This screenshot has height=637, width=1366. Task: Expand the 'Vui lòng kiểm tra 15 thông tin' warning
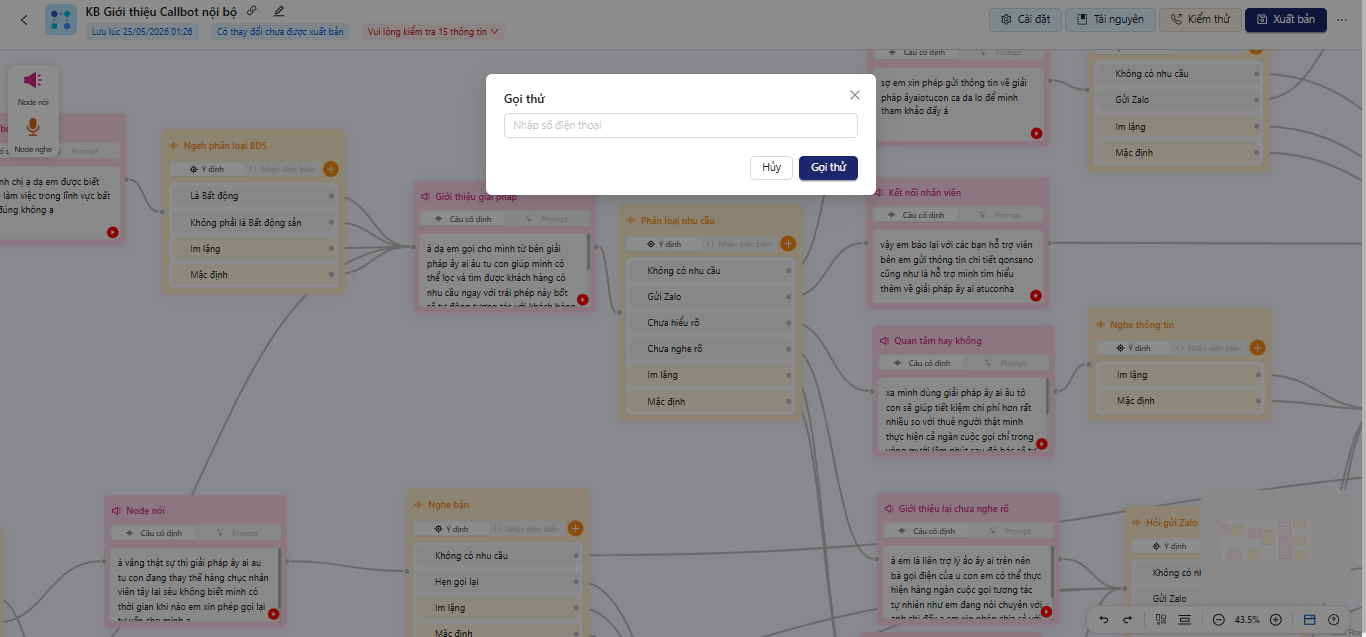point(433,32)
